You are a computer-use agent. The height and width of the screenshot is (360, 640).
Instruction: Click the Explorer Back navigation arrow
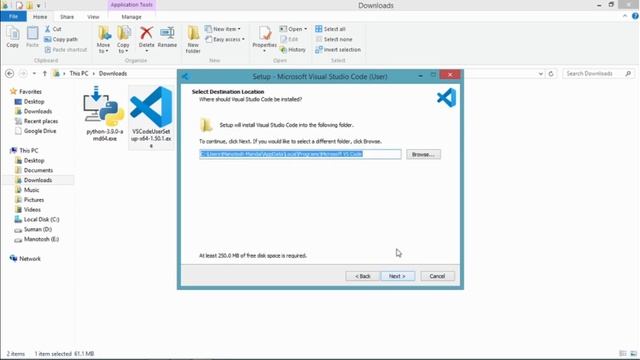coord(9,73)
